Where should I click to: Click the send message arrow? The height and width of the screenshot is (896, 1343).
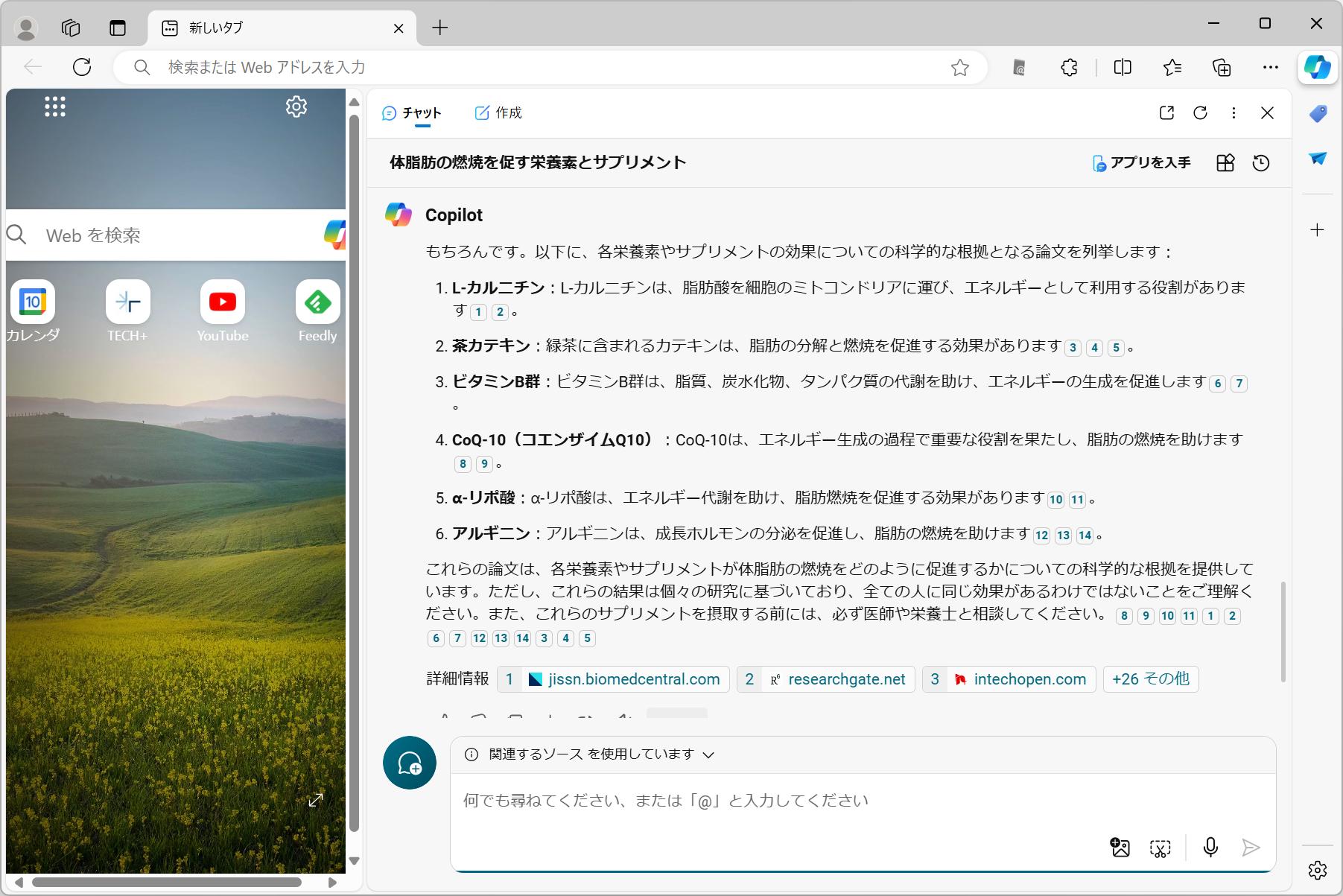1251,848
